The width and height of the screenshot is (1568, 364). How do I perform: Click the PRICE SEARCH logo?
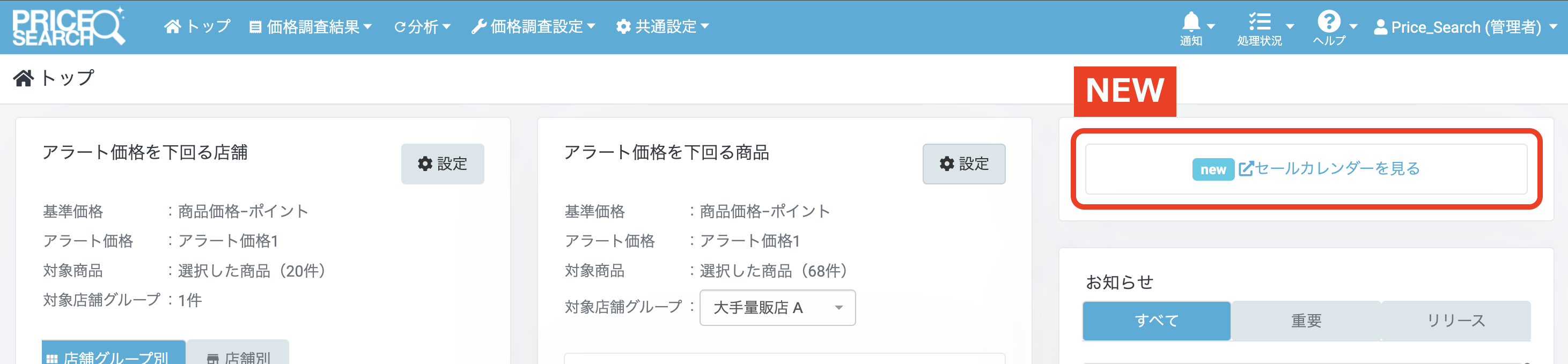tap(70, 27)
